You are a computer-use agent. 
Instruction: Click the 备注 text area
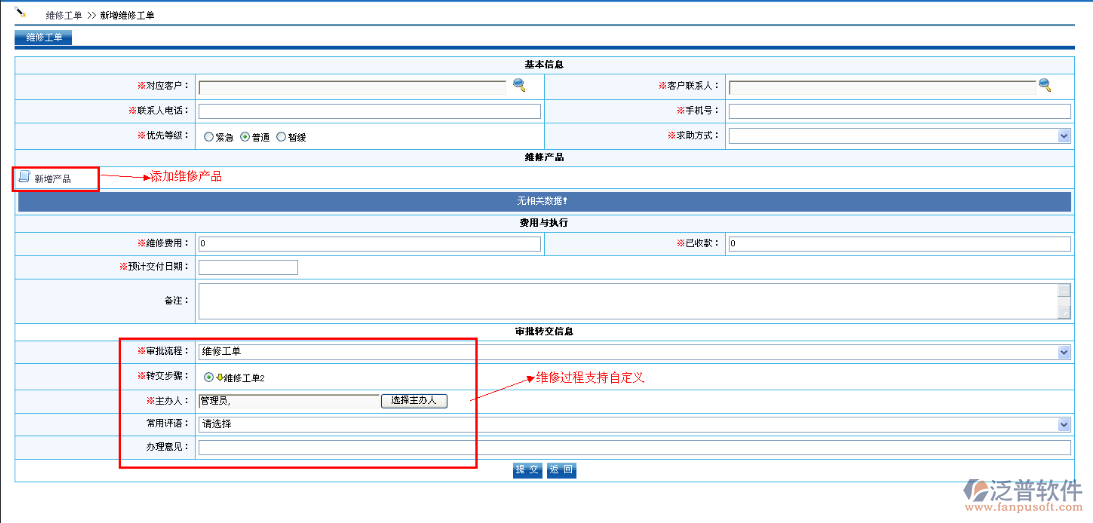pos(628,301)
